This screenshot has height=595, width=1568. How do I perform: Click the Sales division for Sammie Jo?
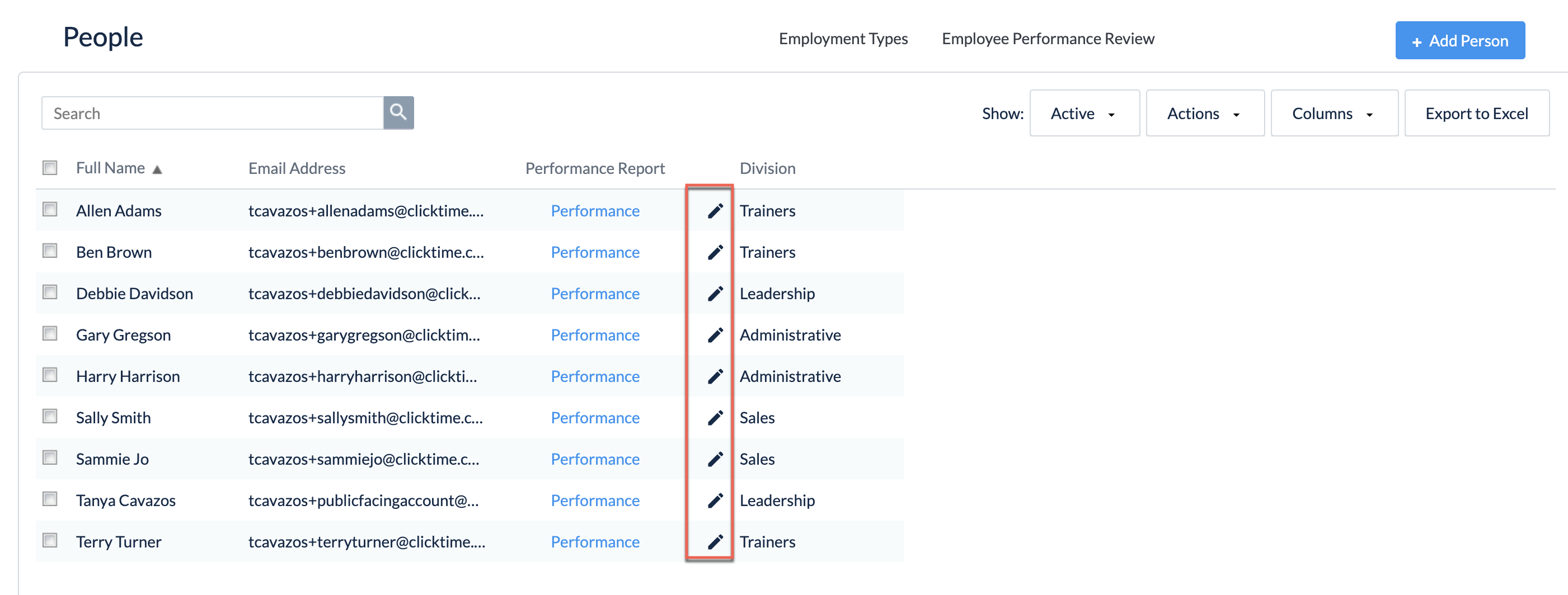pos(757,459)
